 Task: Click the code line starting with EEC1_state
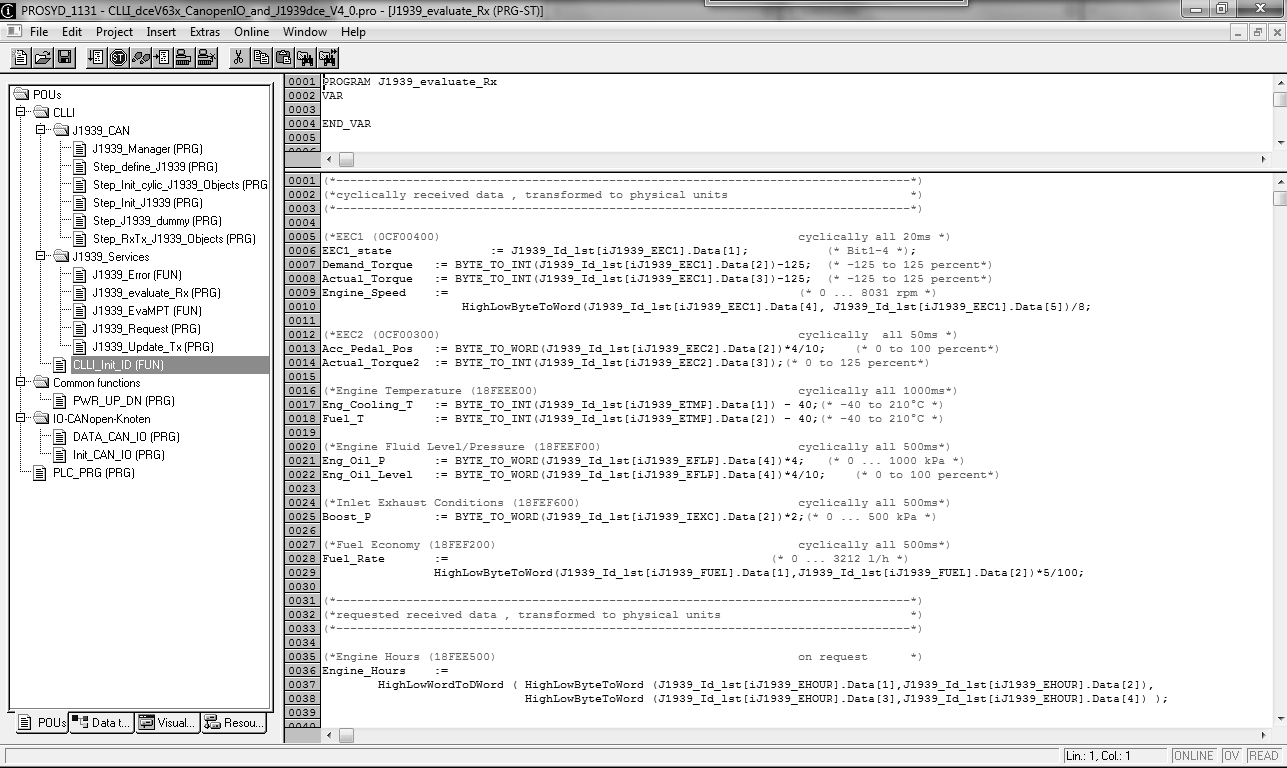pyautogui.click(x=619, y=251)
